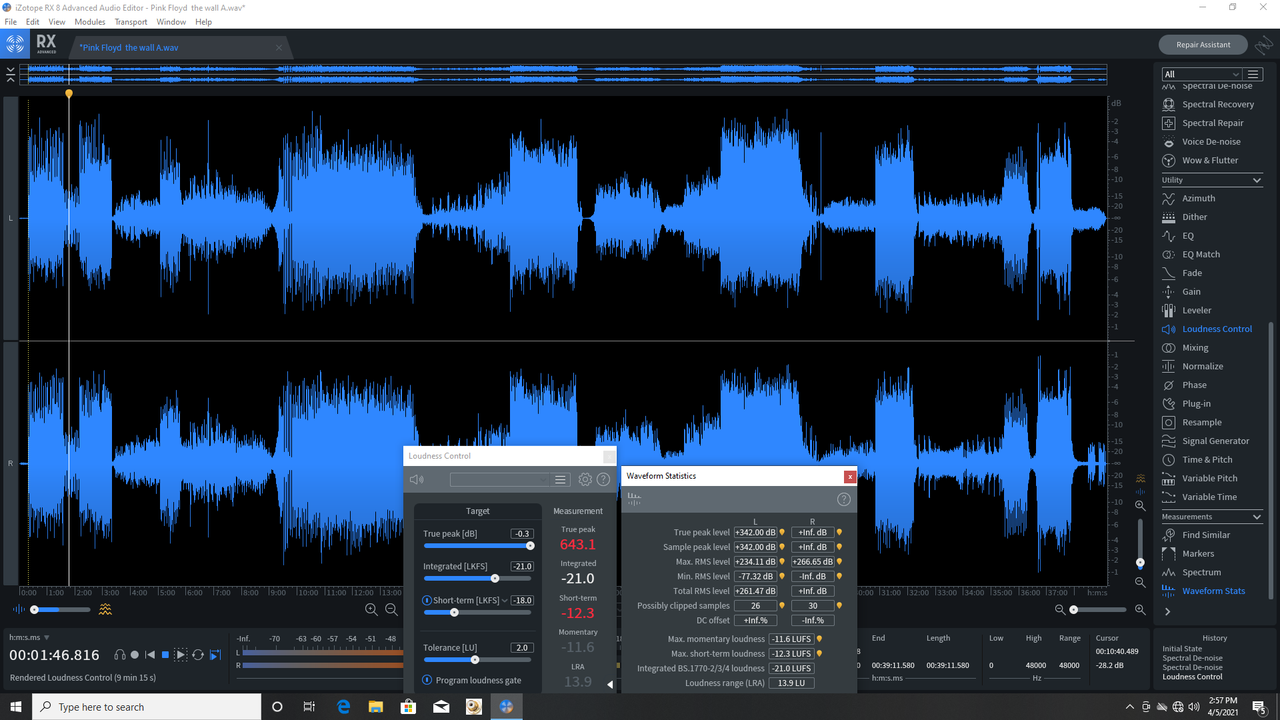Viewport: 1280px width, 720px height.
Task: Open the Gain module
Action: 1182,292
